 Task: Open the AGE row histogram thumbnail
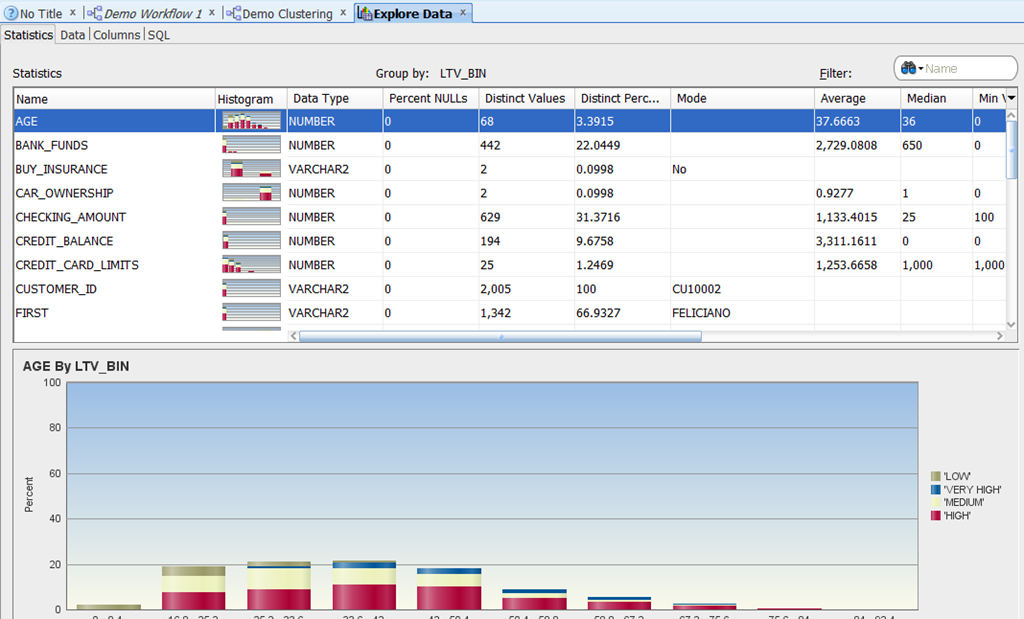pyautogui.click(x=251, y=121)
